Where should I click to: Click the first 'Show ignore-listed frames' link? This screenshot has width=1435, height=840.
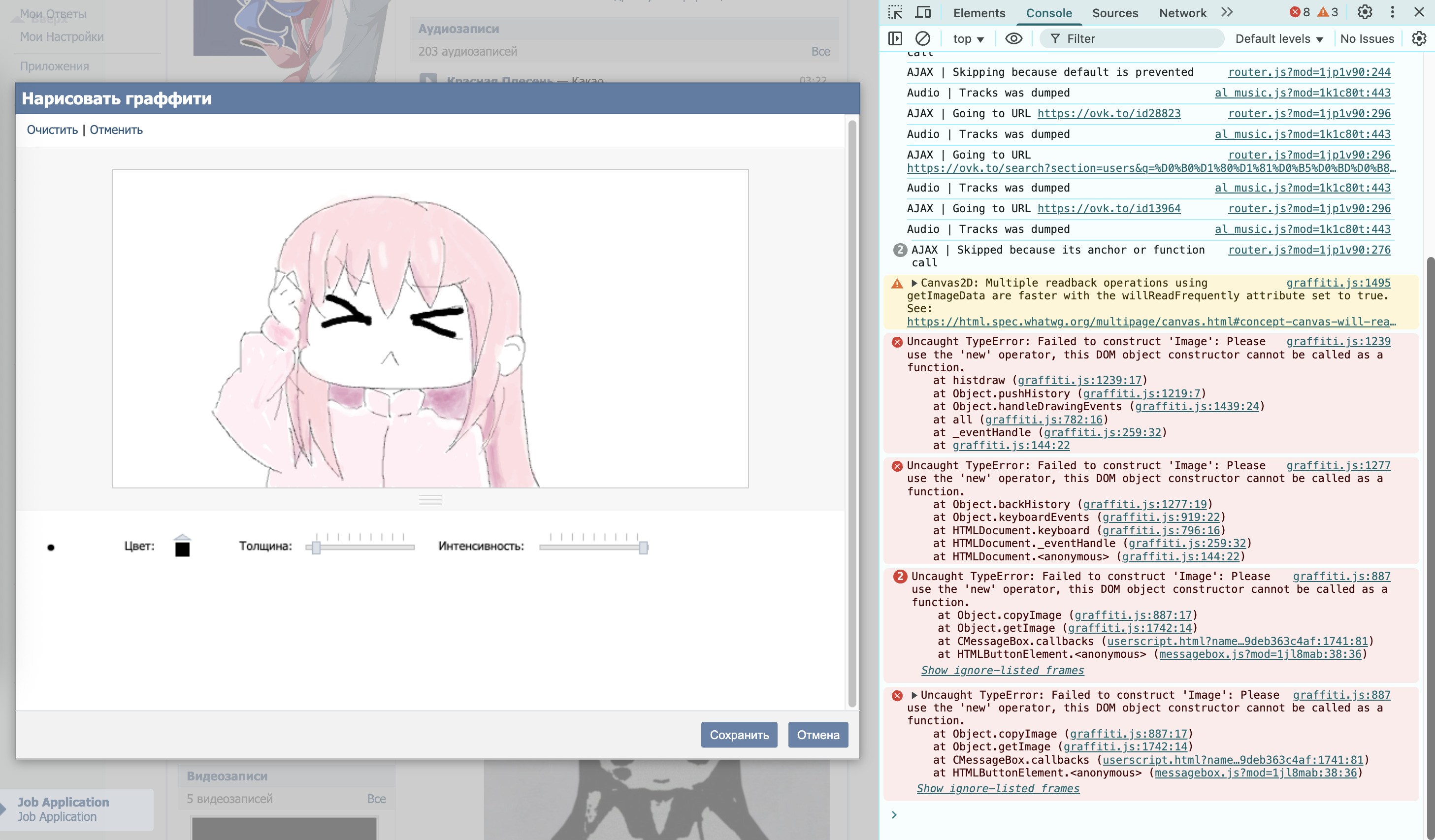(x=1002, y=670)
